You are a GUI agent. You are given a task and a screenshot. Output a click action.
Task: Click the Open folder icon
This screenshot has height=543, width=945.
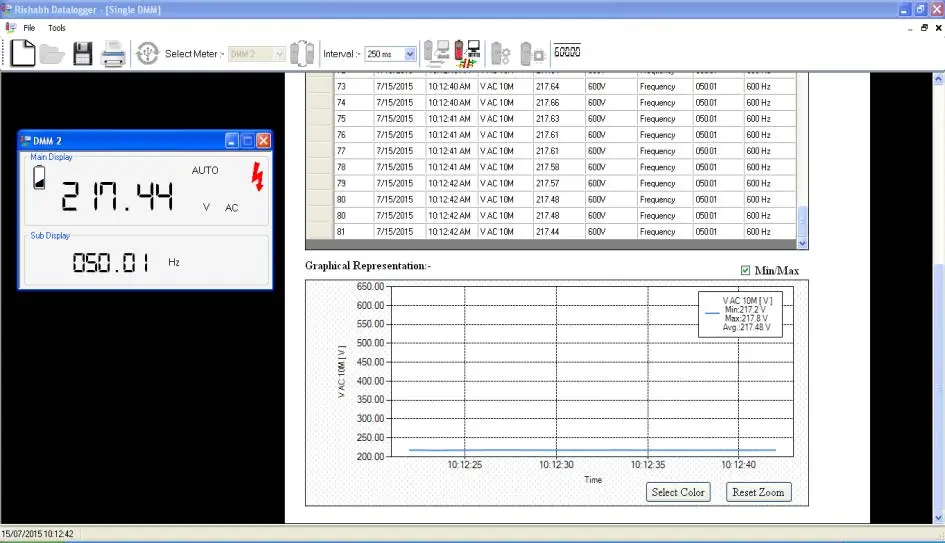click(52, 54)
